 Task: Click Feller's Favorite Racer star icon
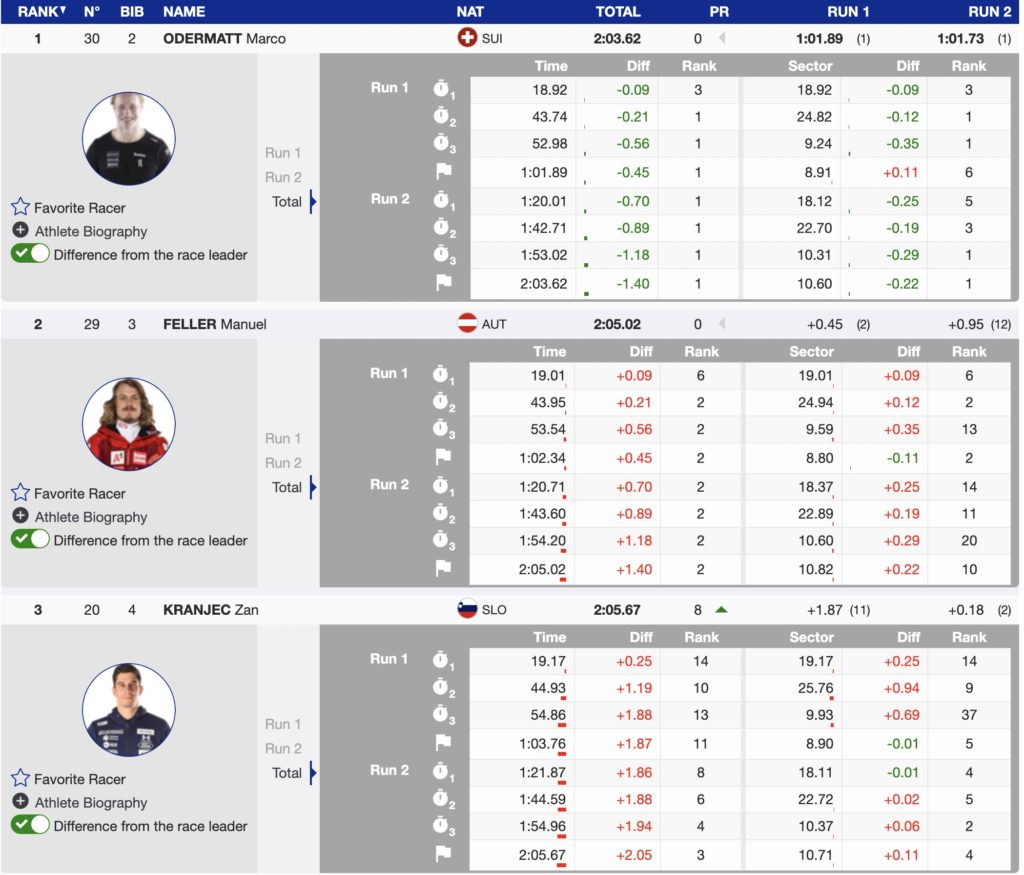[x=20, y=493]
